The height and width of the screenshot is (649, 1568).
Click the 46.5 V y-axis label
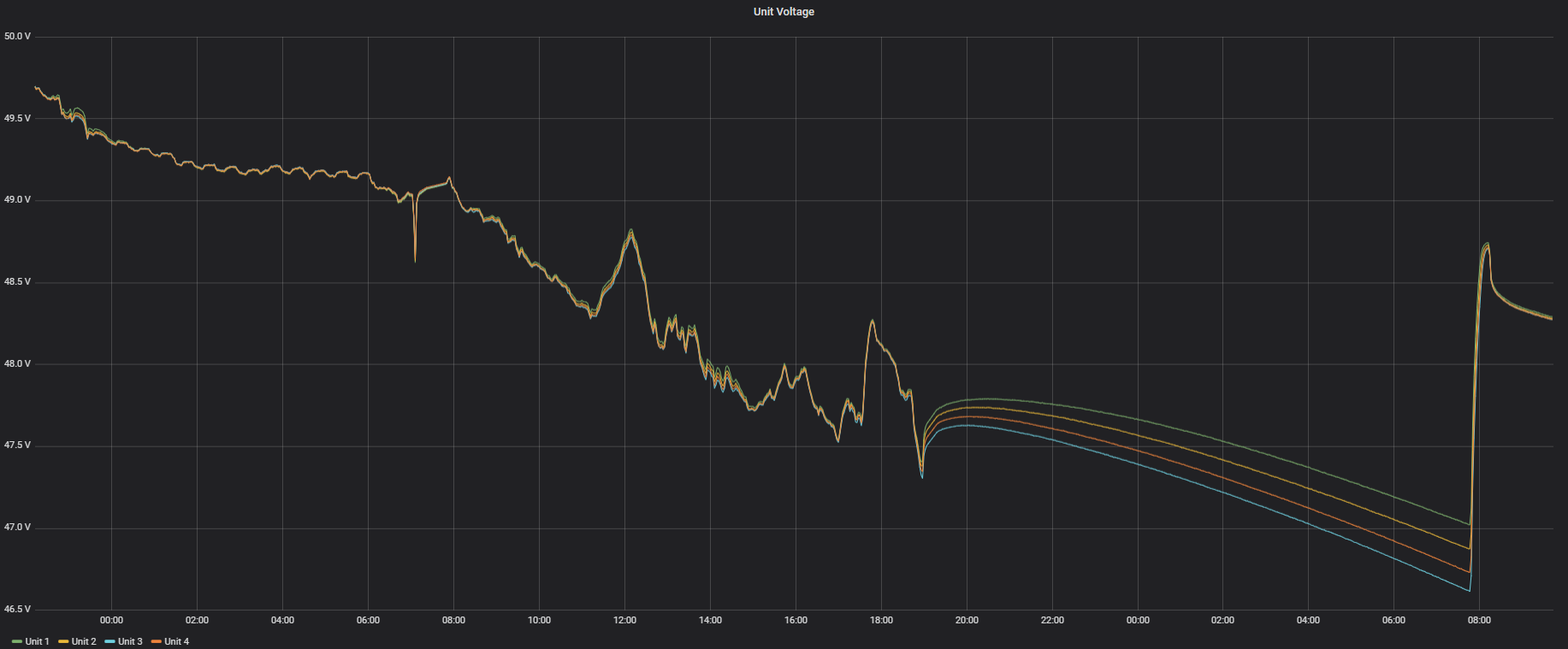pyautogui.click(x=17, y=609)
